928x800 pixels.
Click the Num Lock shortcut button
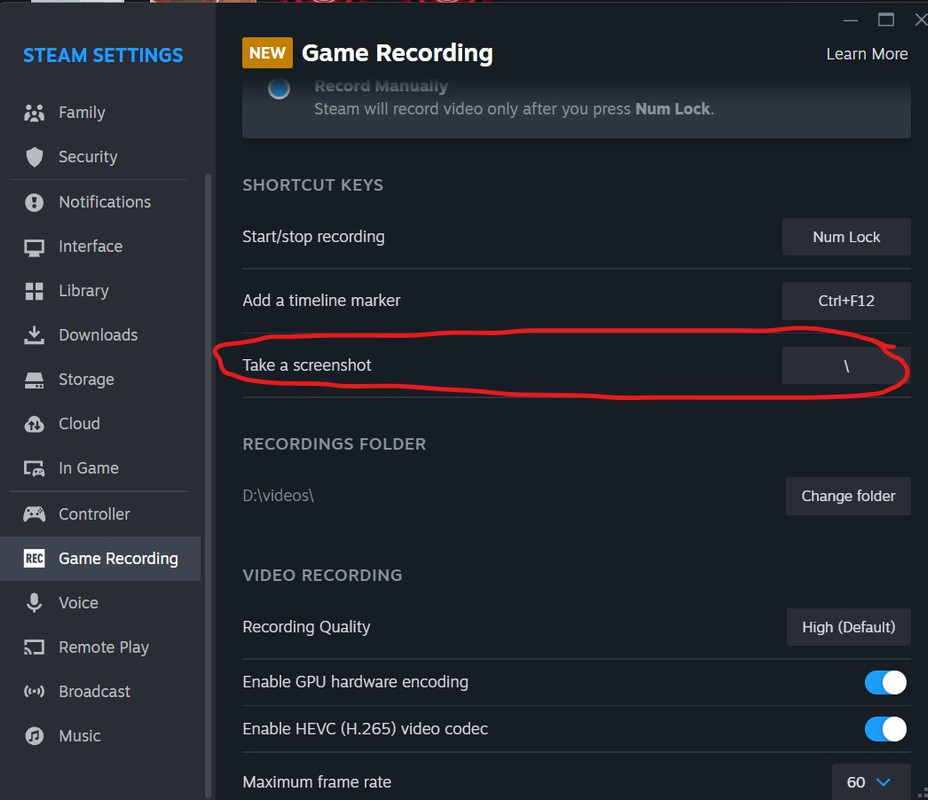(846, 237)
